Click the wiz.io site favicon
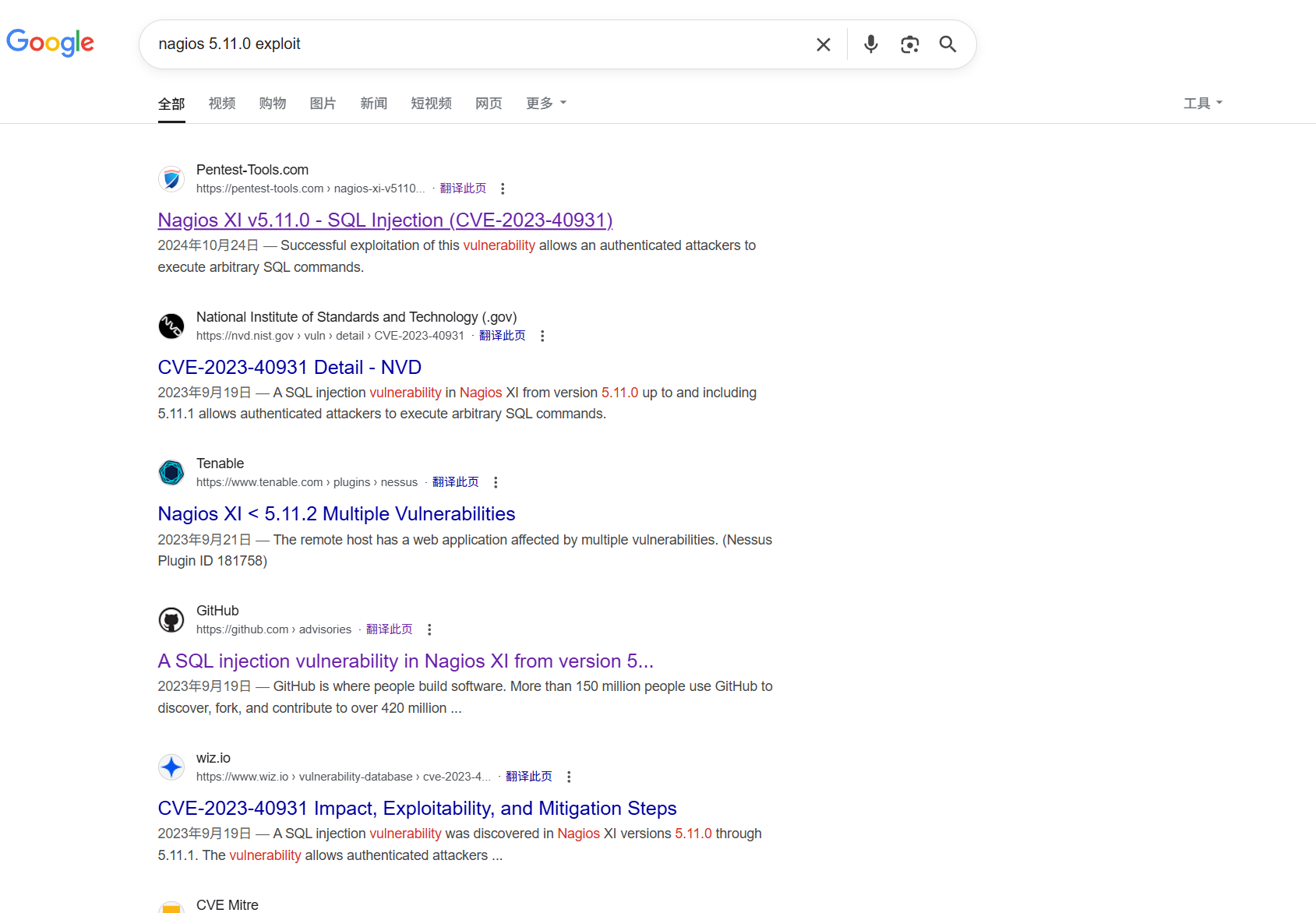The height and width of the screenshot is (913, 1316). [x=171, y=767]
